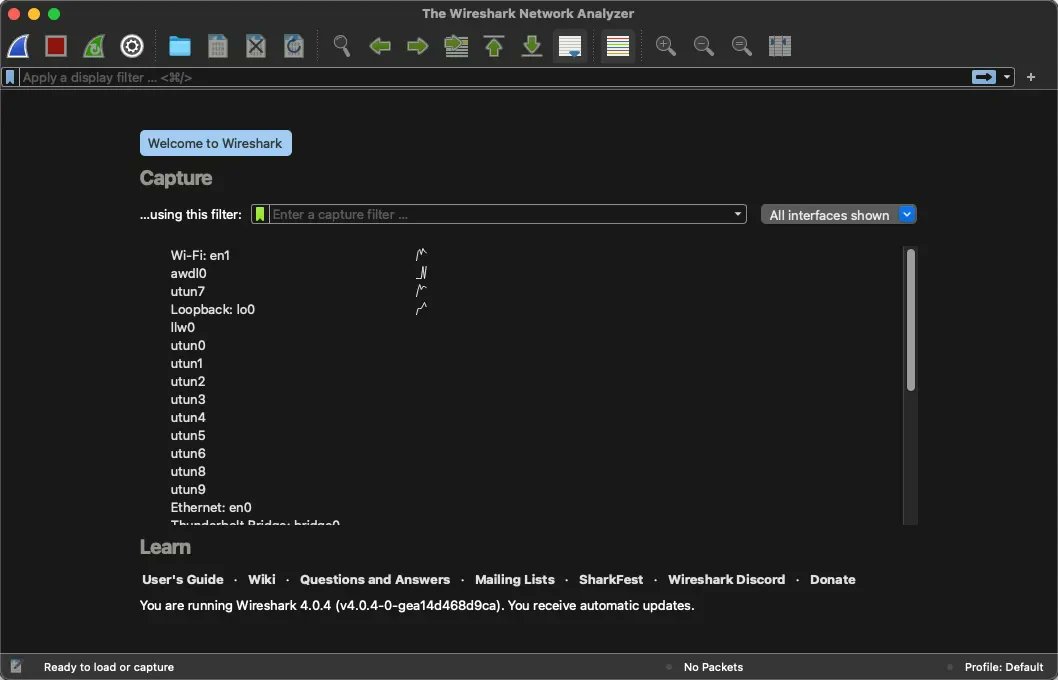Click Profile: Default in status bar
The height and width of the screenshot is (680, 1058).
[1004, 667]
